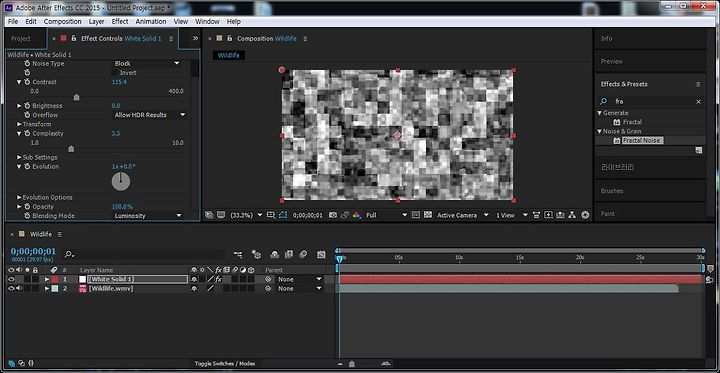
Task: Toggle the fx switch on White Solid 1
Action: point(219,279)
